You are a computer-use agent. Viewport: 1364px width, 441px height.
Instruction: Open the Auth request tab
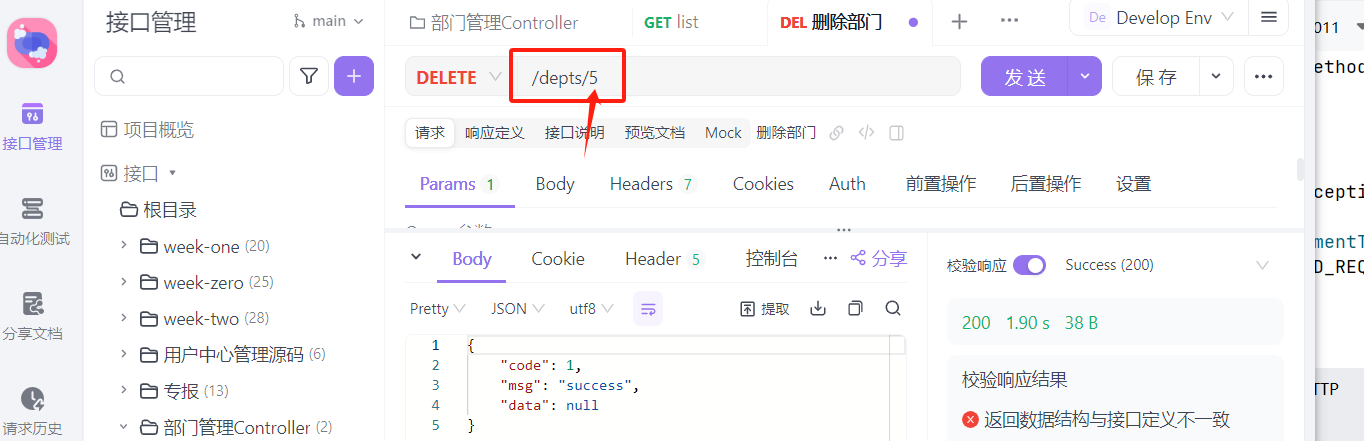(x=847, y=184)
